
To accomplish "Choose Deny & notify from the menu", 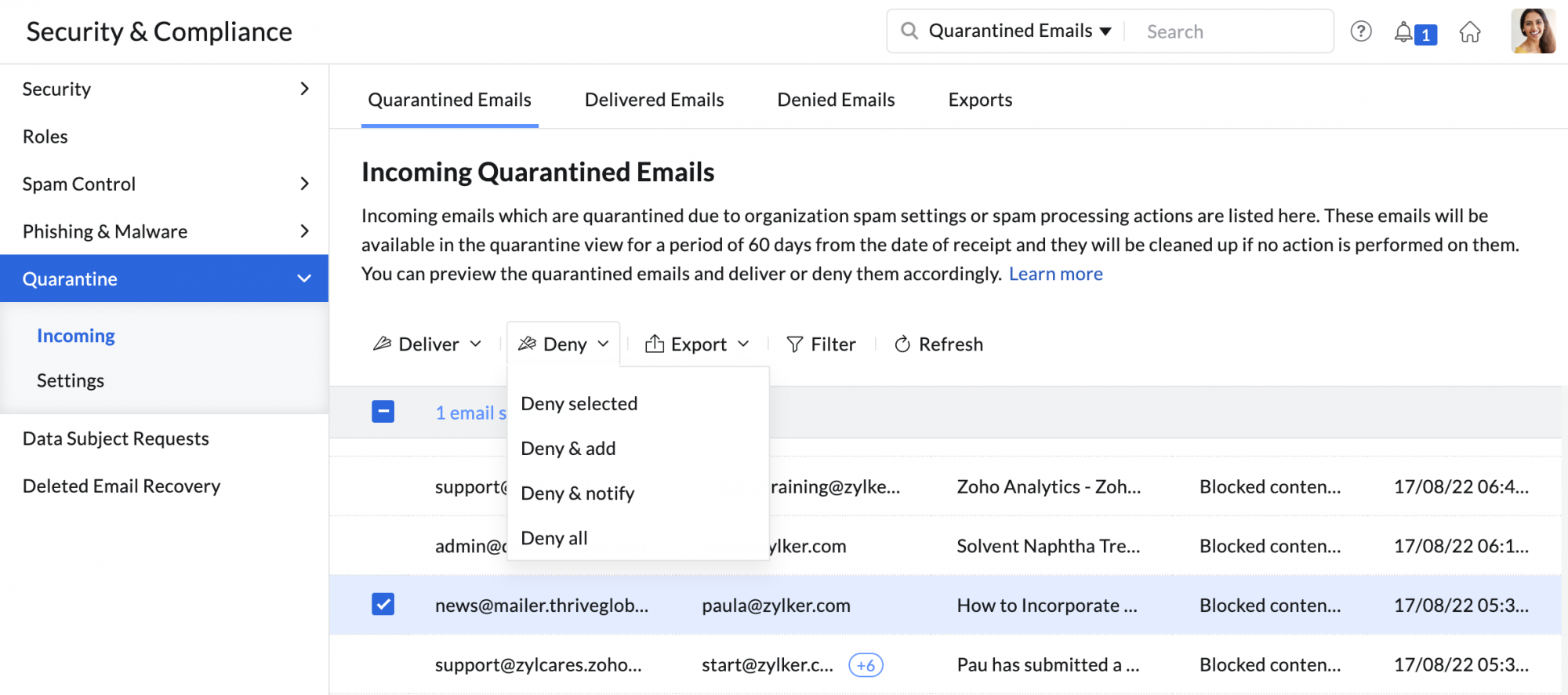I will click(578, 493).
